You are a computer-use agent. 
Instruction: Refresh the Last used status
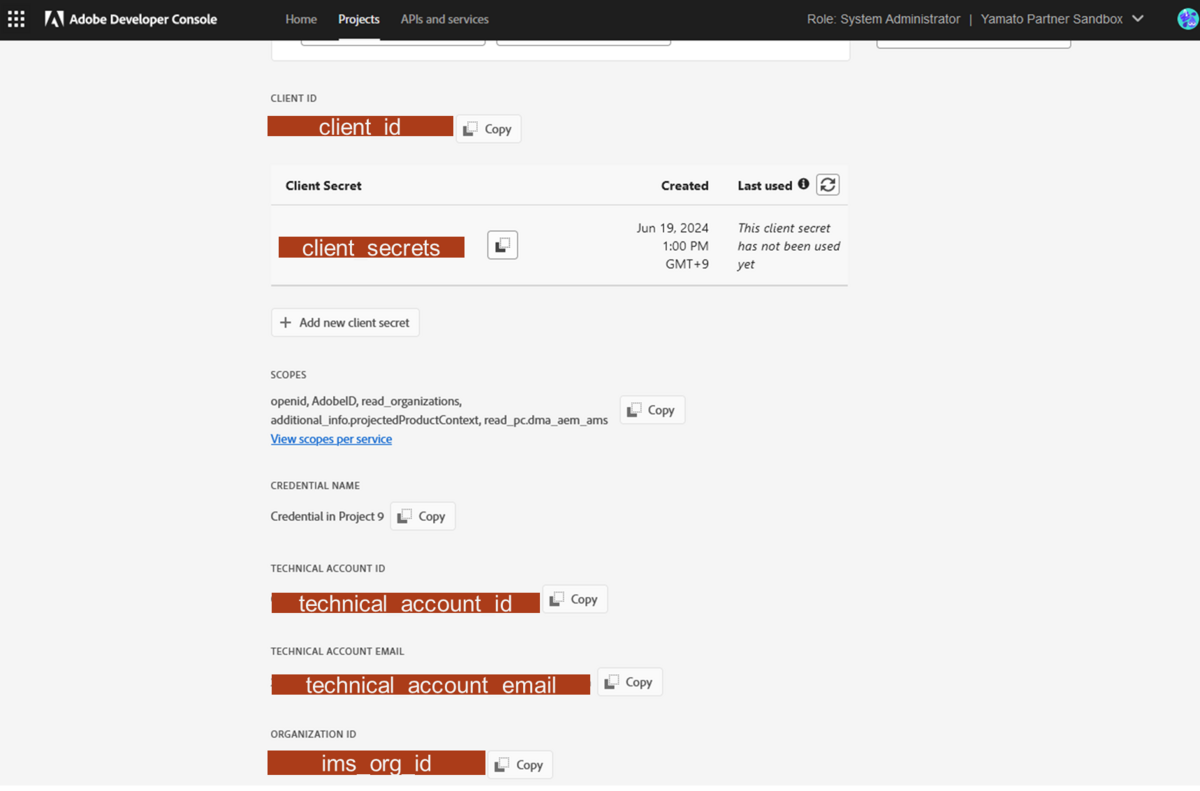pyautogui.click(x=827, y=184)
